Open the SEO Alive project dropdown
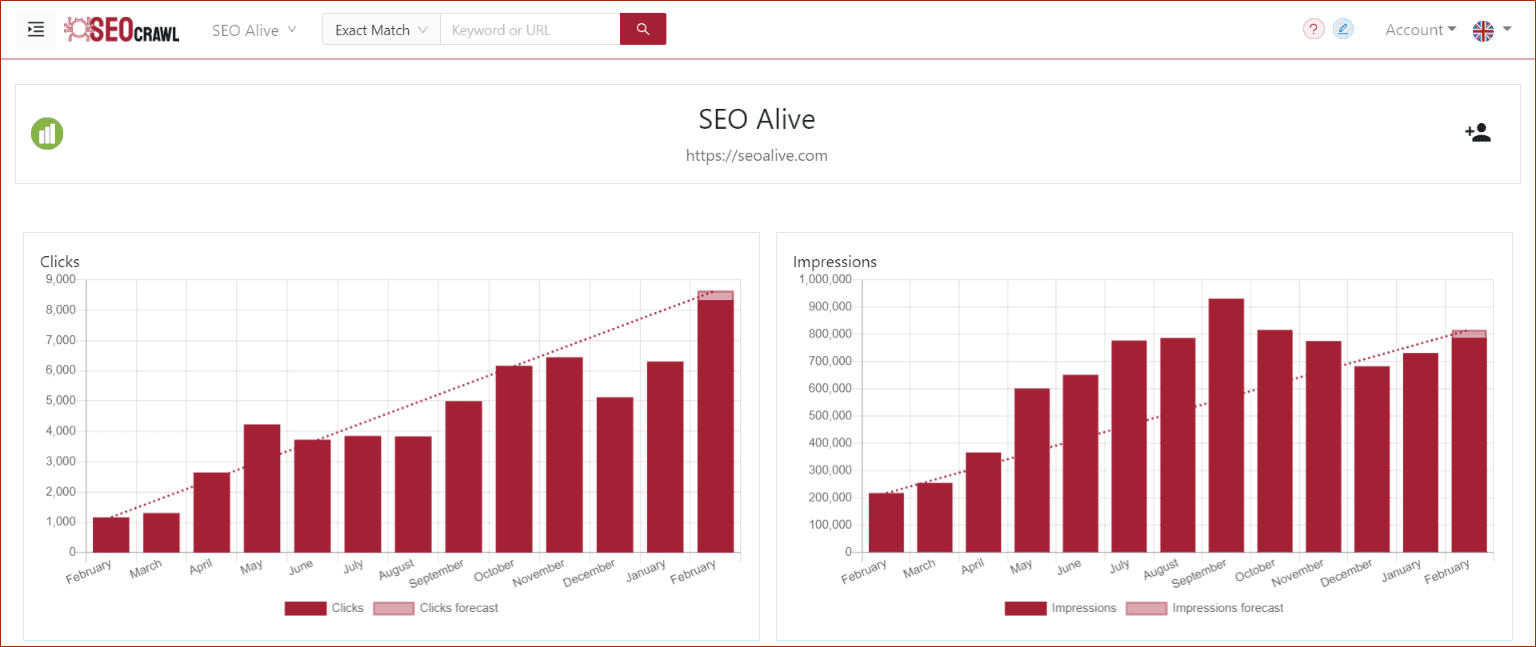1536x647 pixels. pyautogui.click(x=254, y=30)
